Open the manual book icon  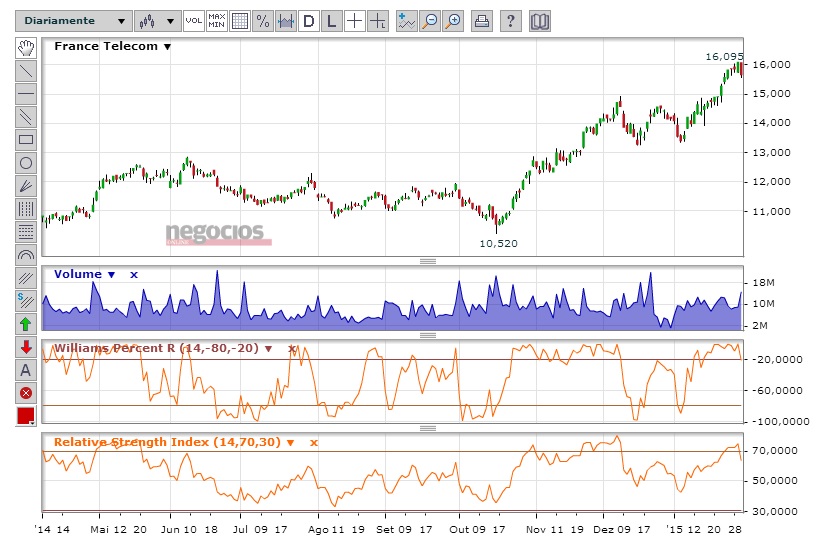point(539,21)
